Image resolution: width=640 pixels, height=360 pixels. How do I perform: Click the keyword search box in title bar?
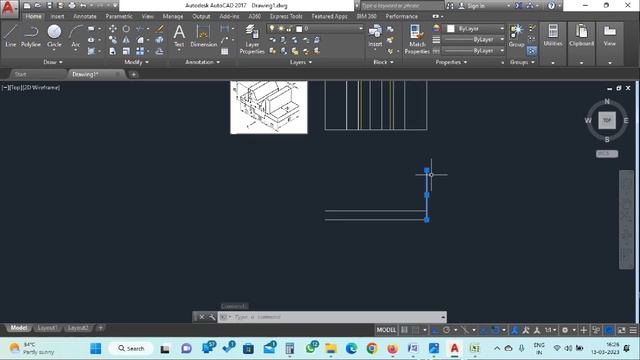point(401,6)
